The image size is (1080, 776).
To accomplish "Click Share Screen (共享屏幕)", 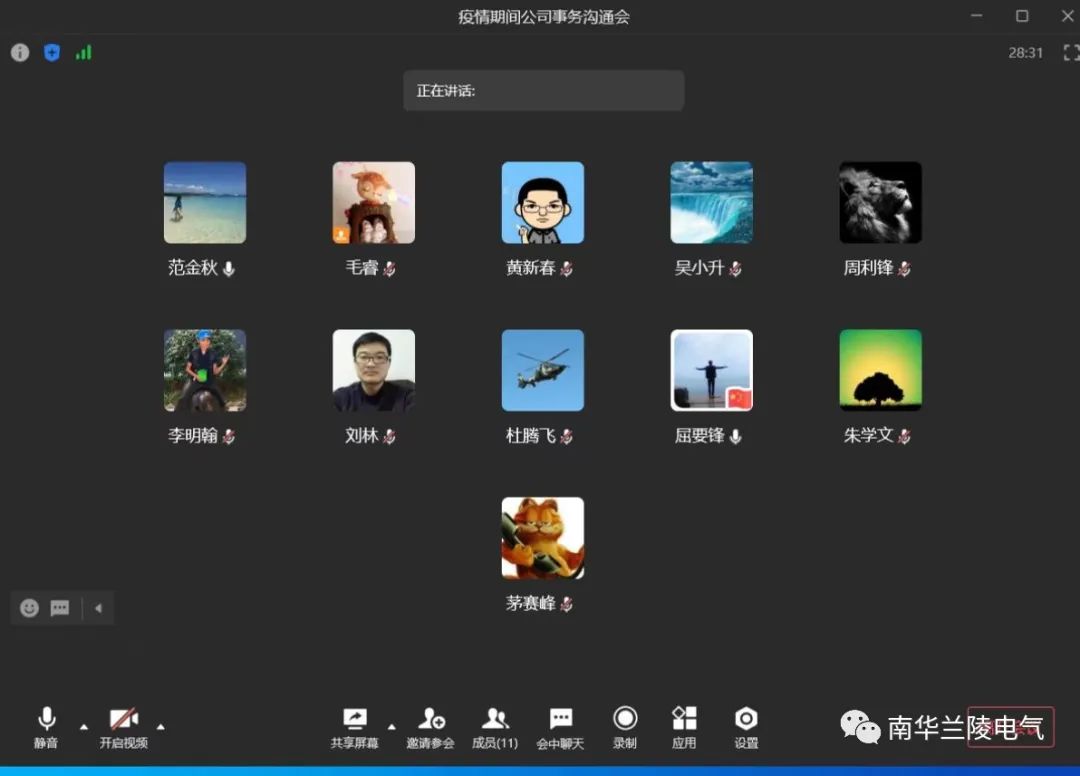I will 355,726.
